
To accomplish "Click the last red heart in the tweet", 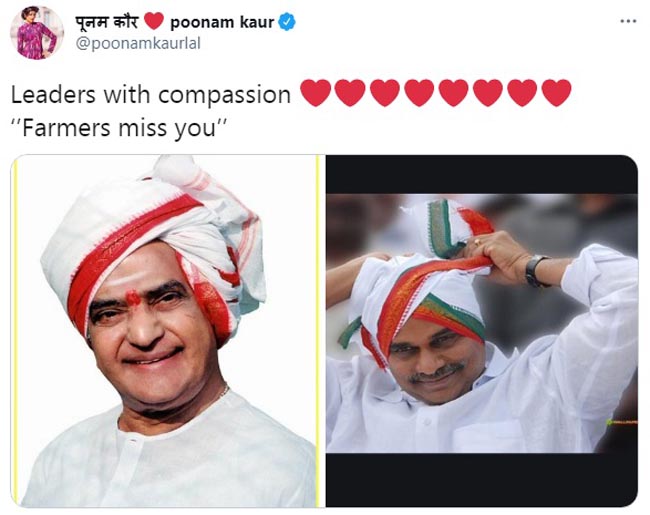I will pos(557,93).
